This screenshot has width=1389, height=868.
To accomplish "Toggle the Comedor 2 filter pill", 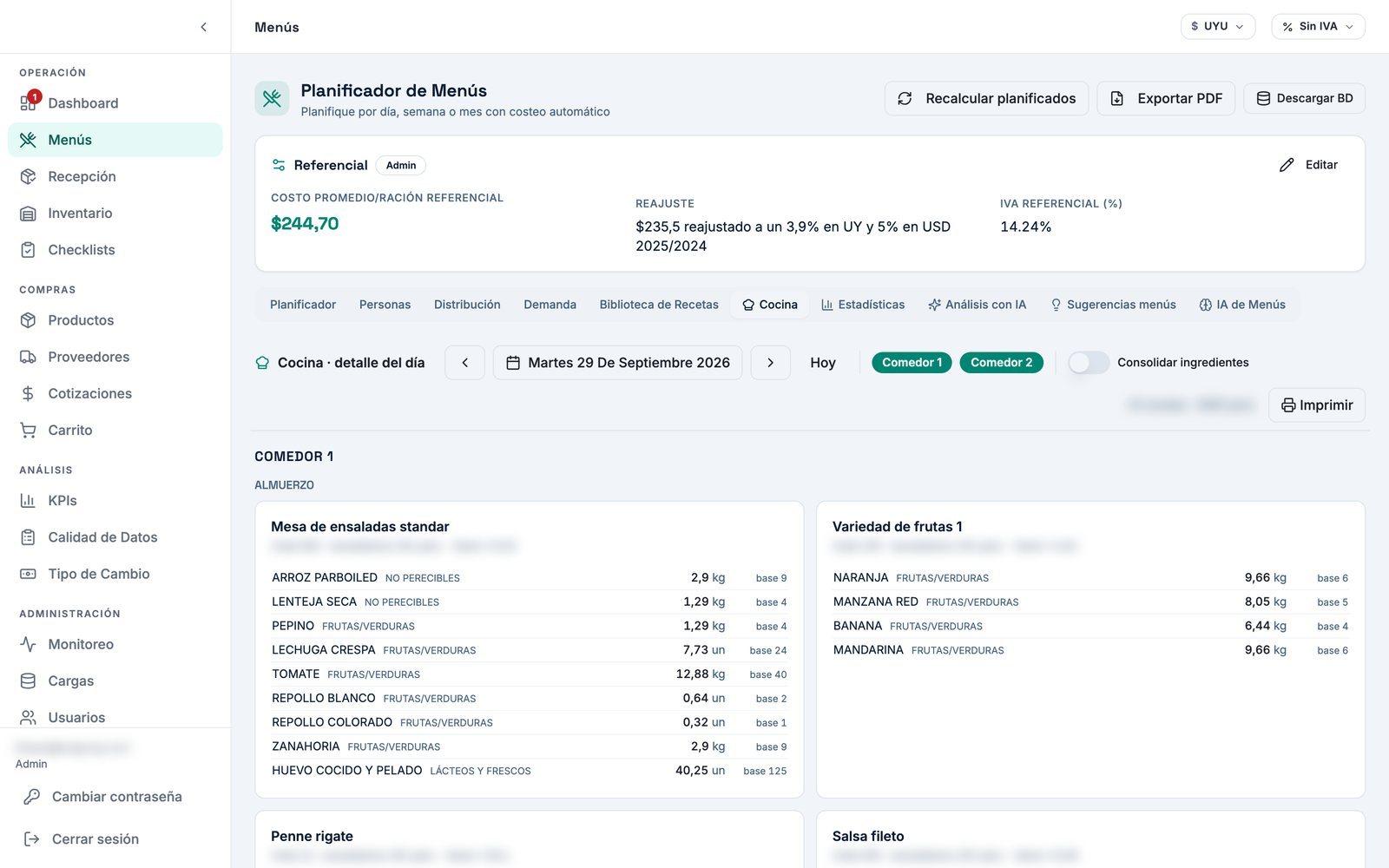I will pyautogui.click(x=1001, y=363).
